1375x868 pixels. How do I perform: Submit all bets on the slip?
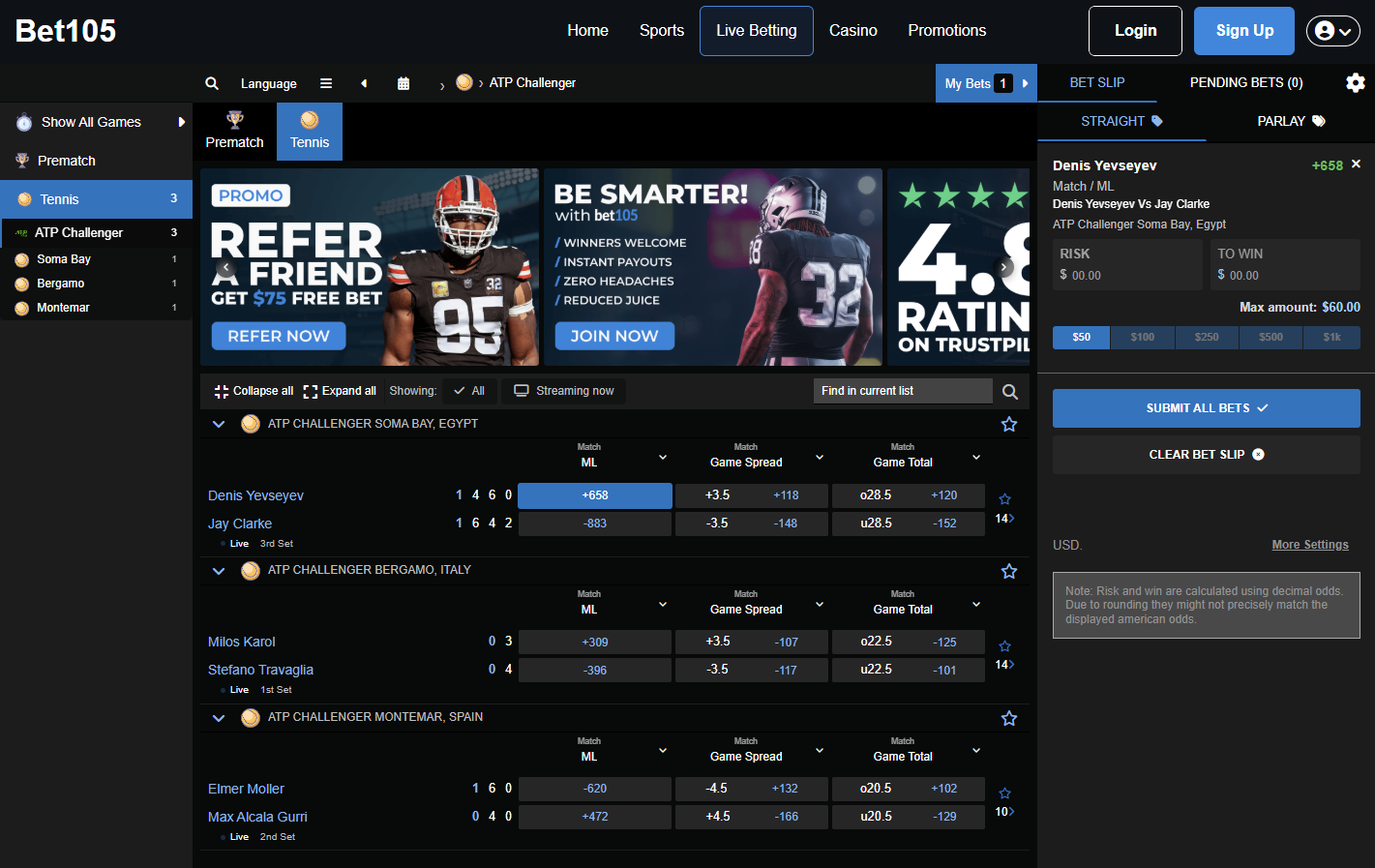click(x=1206, y=407)
